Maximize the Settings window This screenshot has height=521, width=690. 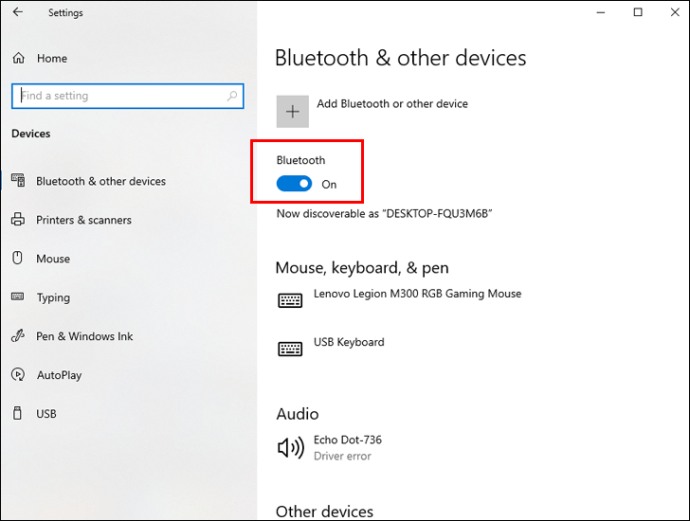point(638,12)
